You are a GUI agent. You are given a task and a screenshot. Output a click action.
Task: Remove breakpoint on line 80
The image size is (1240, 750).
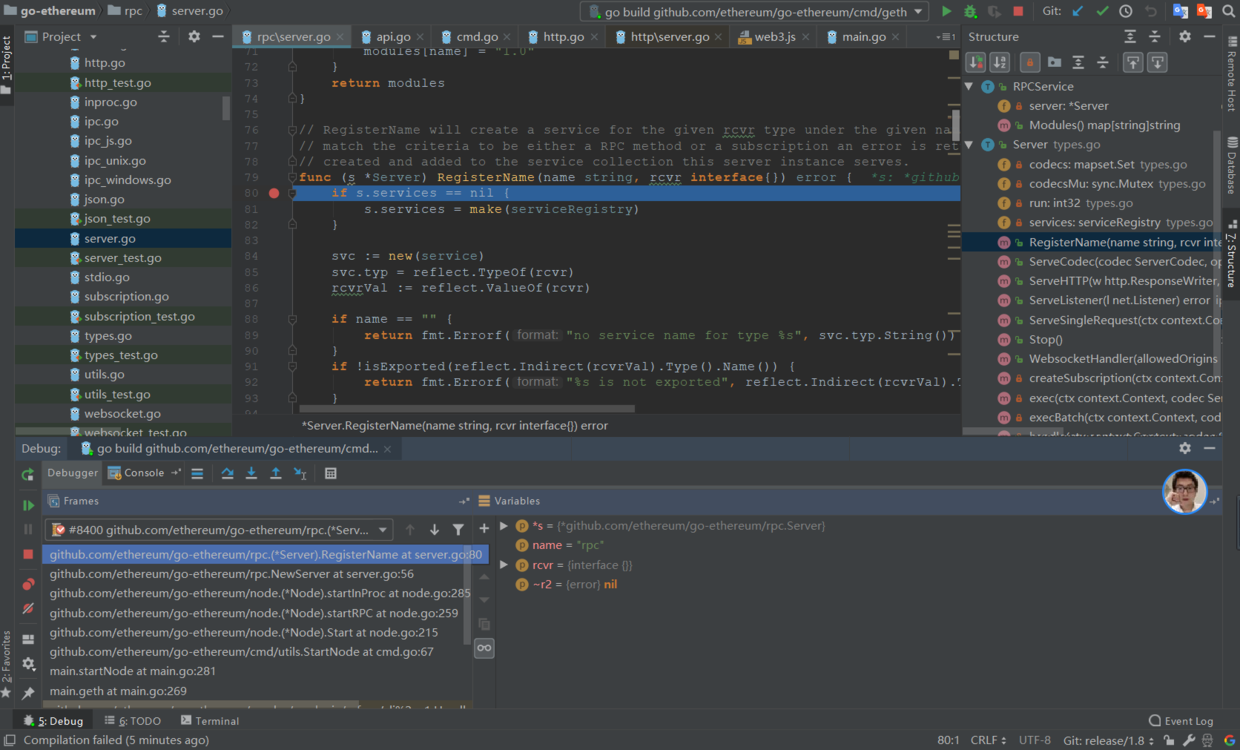click(274, 193)
